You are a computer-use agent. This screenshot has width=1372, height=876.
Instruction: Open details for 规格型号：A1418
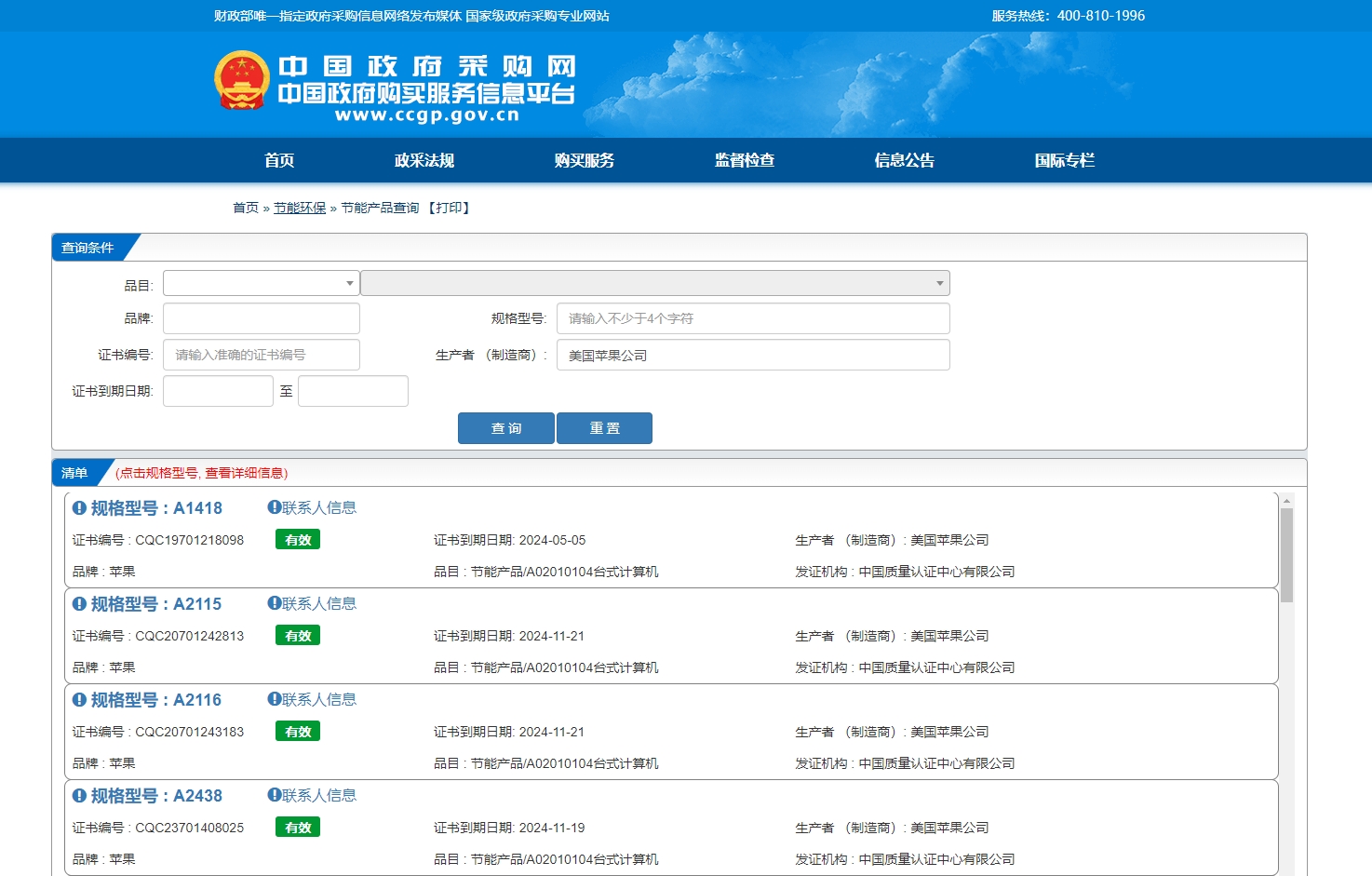[x=156, y=508]
